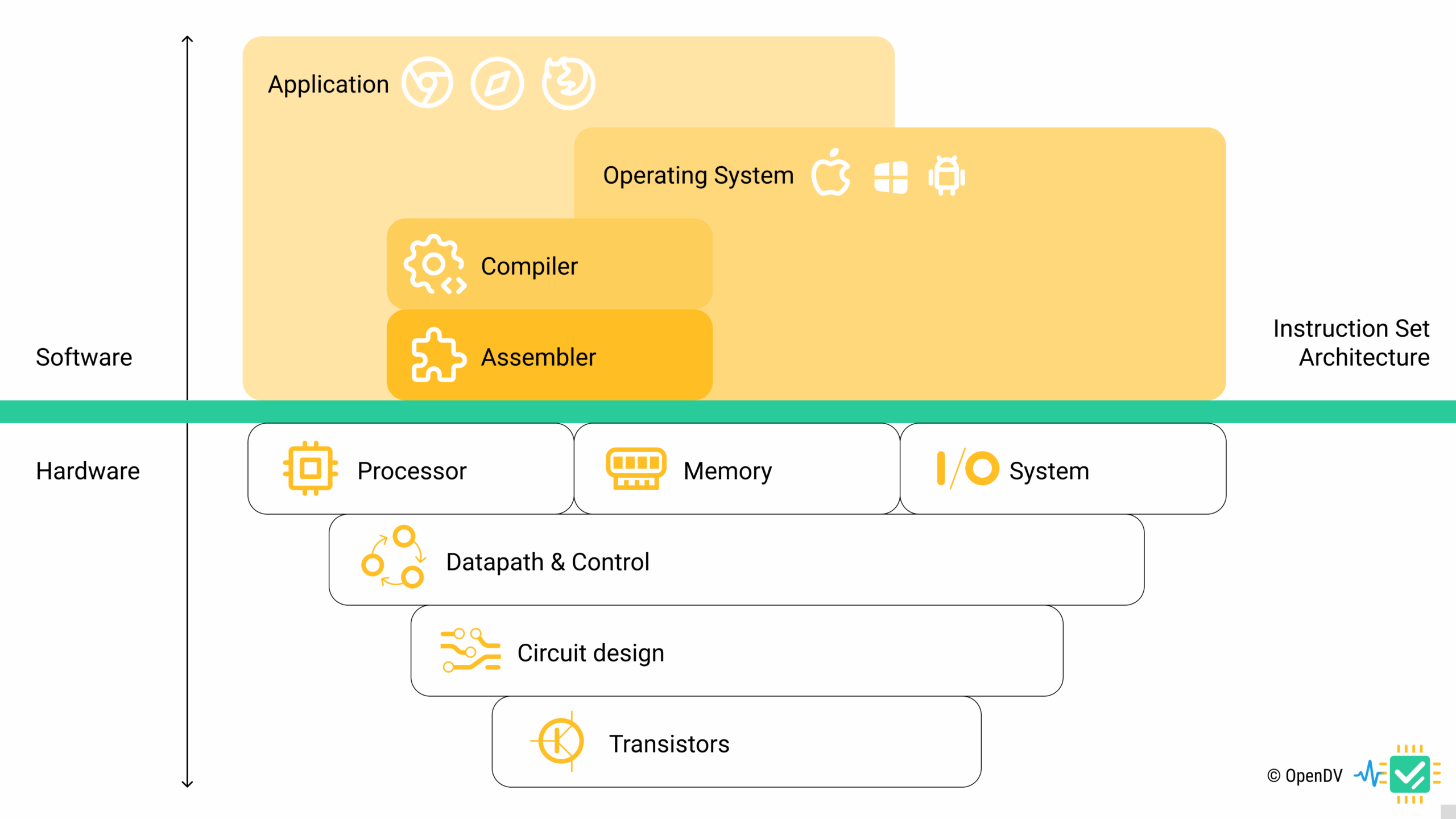Click the Software label text
Image resolution: width=1456 pixels, height=819 pixels.
(84, 357)
